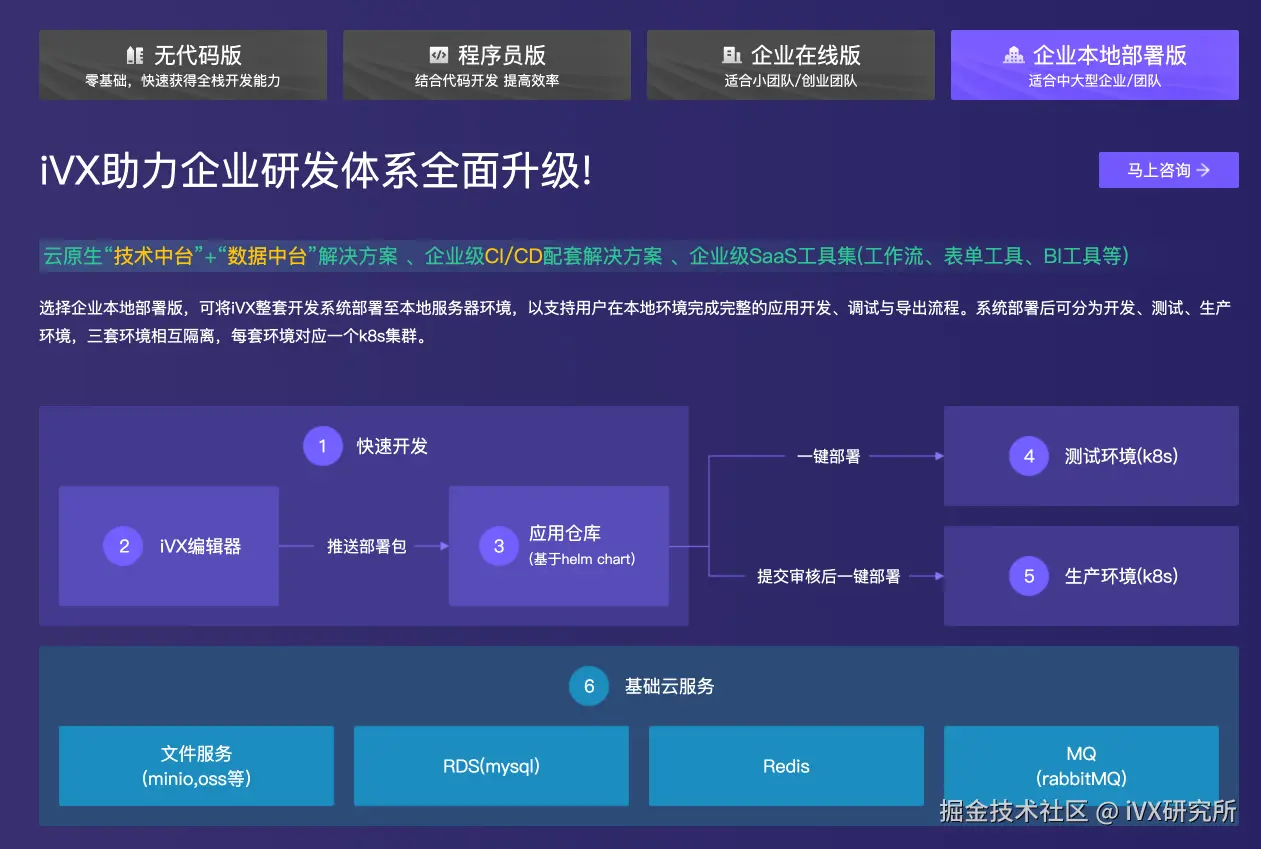Click the 零基础，快速获得全栈开发能力 subtitle
Screen dimensions: 1261x849
click(183, 81)
